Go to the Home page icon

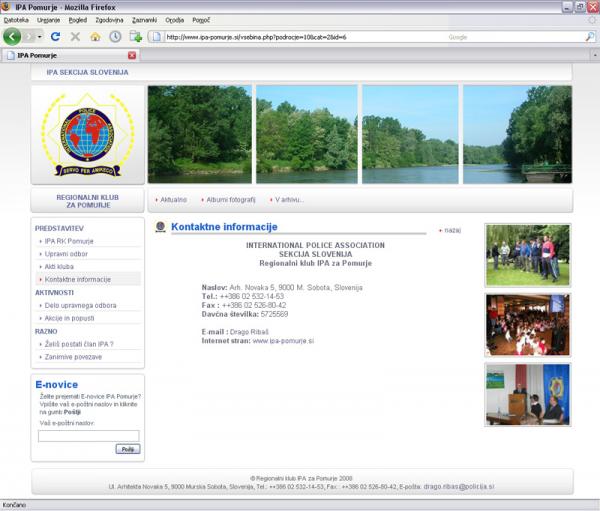[95, 36]
